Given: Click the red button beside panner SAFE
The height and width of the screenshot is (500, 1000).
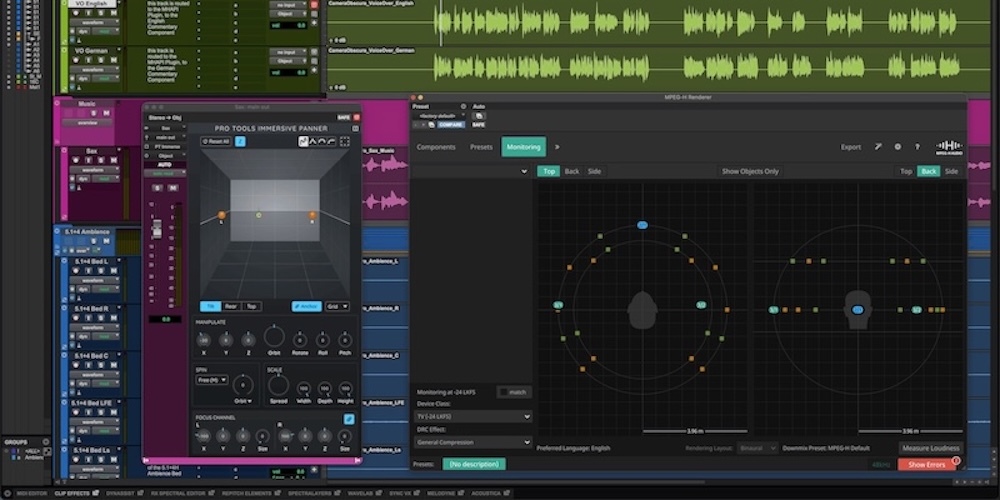Looking at the screenshot, I should 357,117.
